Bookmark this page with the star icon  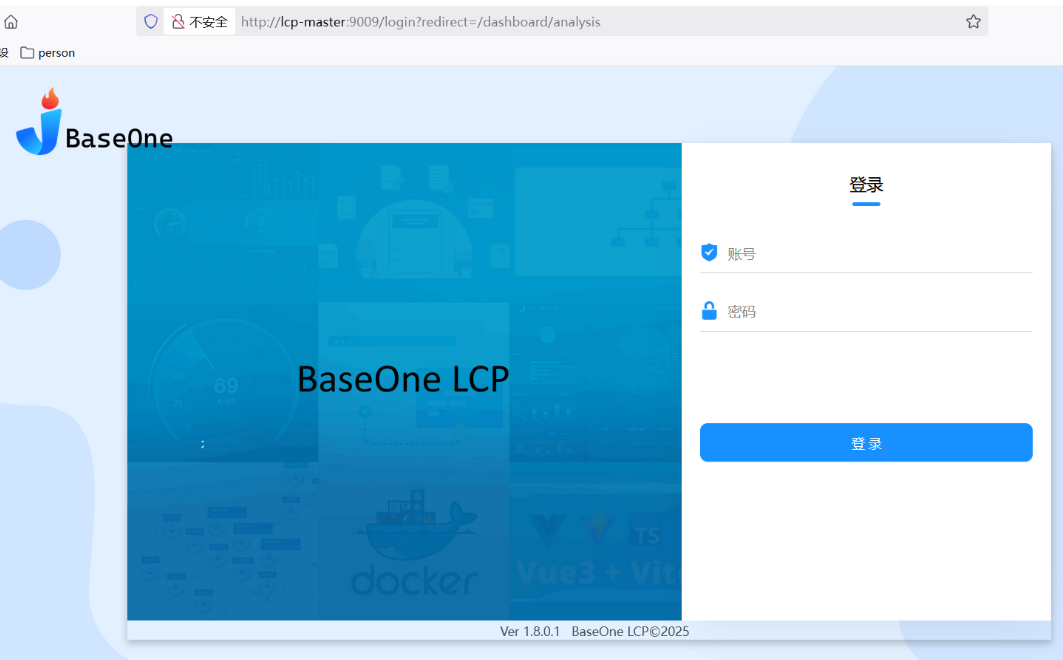[974, 22]
